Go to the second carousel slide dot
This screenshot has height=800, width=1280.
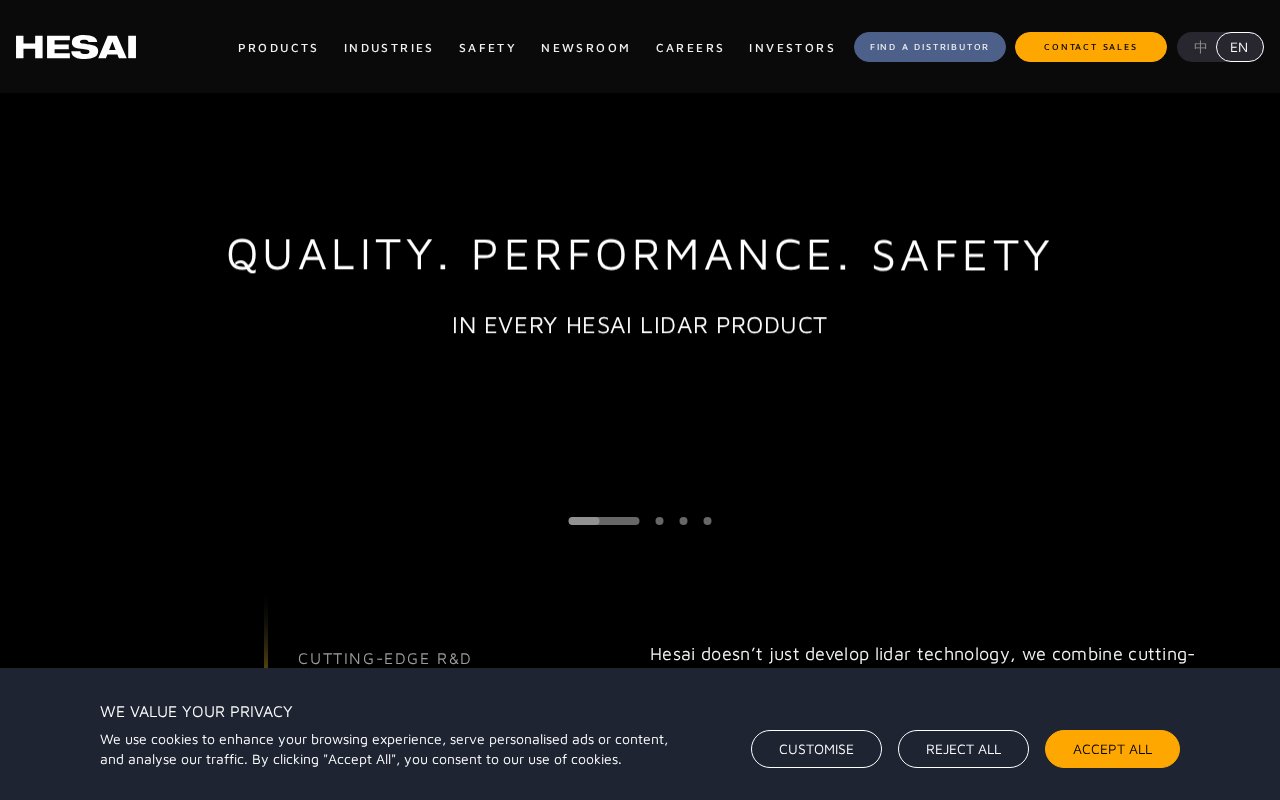659,521
